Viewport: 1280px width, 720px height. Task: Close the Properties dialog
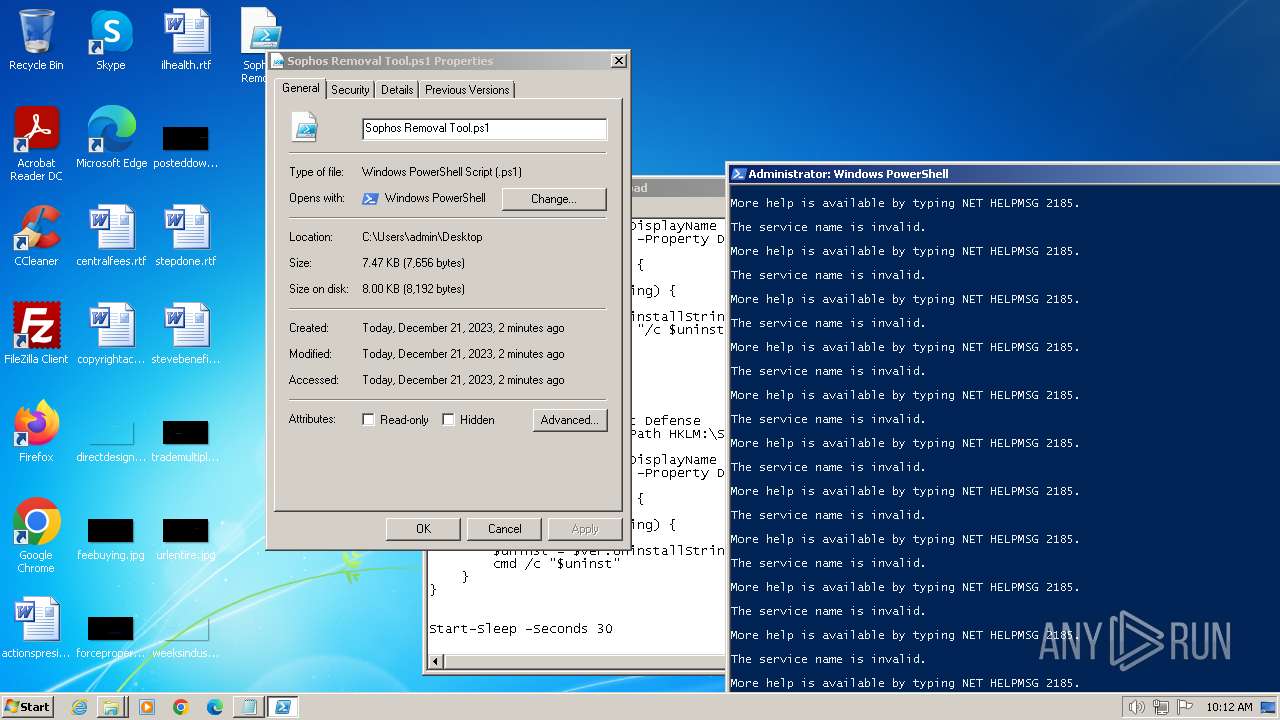(x=618, y=61)
